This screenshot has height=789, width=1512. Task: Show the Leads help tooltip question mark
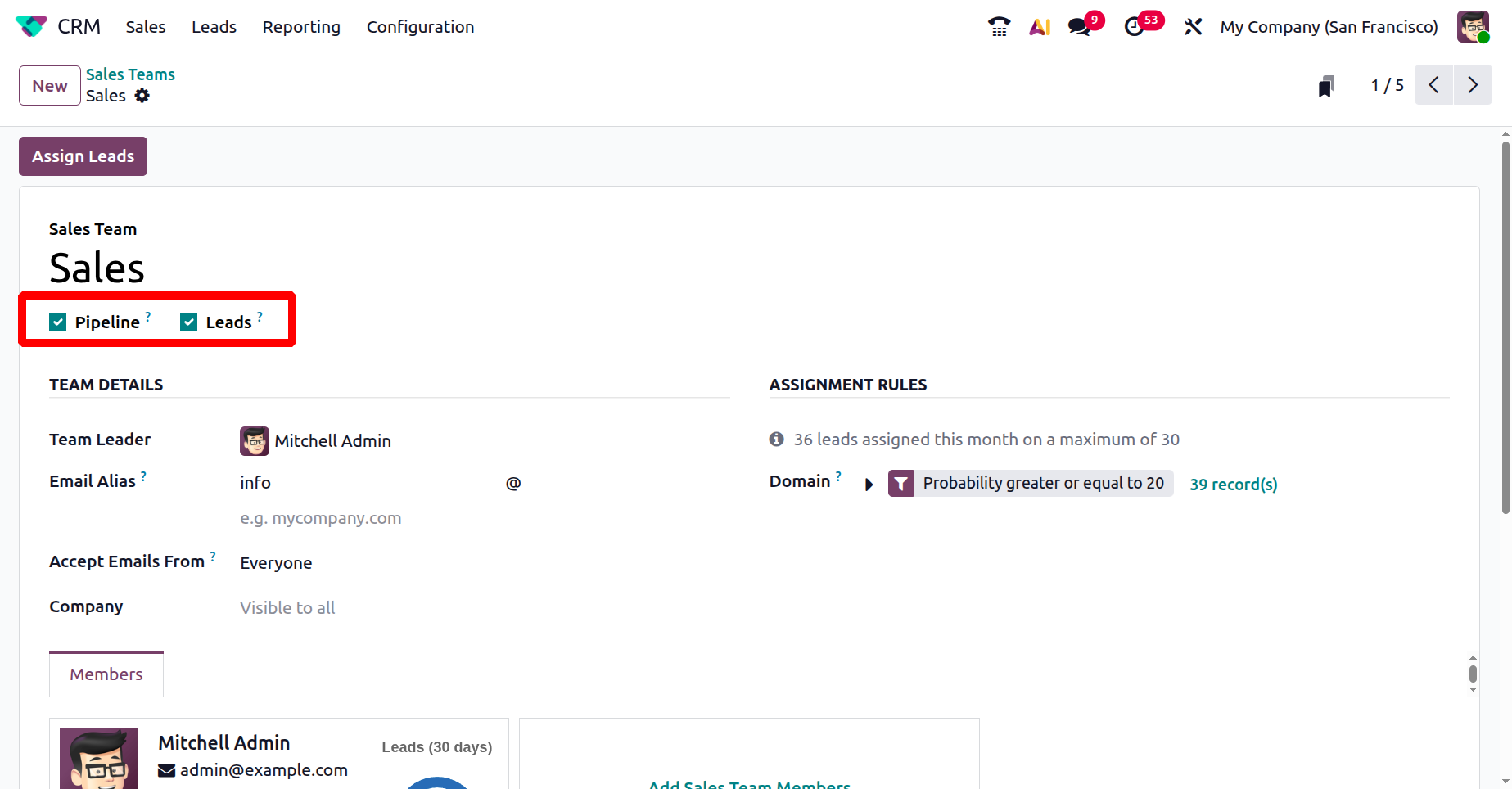260,316
